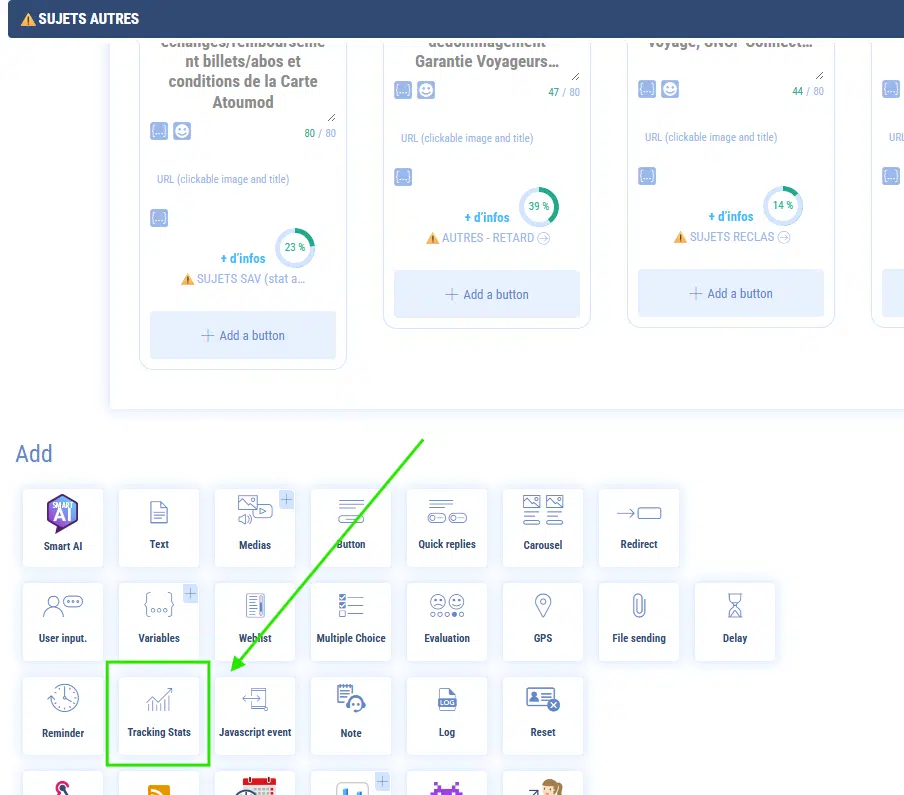Insert an Evaluation block
This screenshot has height=795, width=904.
pyautogui.click(x=447, y=621)
